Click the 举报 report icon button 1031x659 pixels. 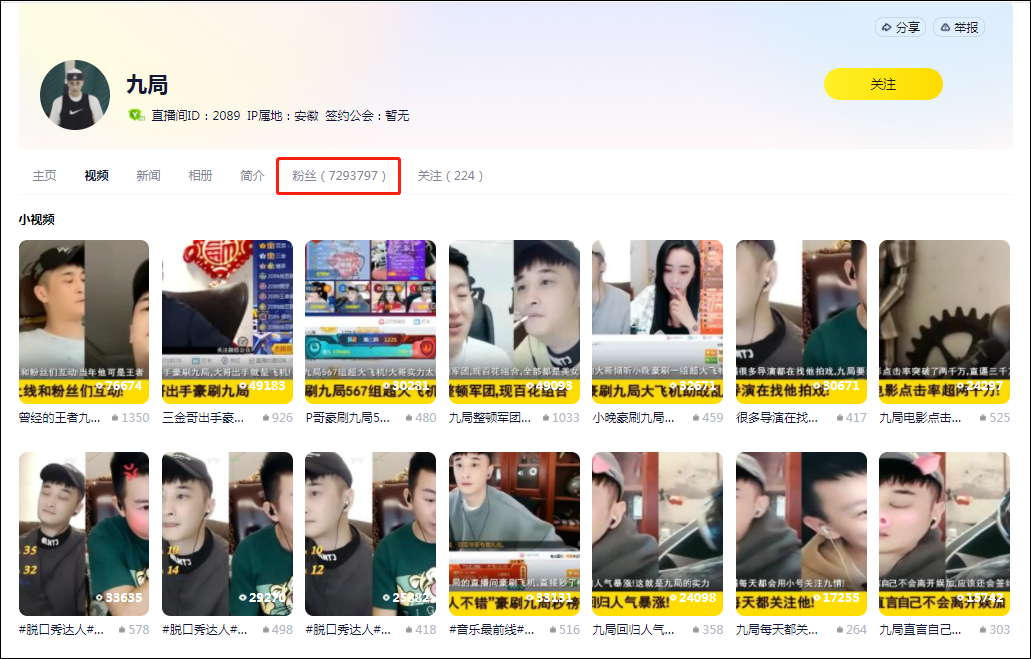(x=959, y=27)
